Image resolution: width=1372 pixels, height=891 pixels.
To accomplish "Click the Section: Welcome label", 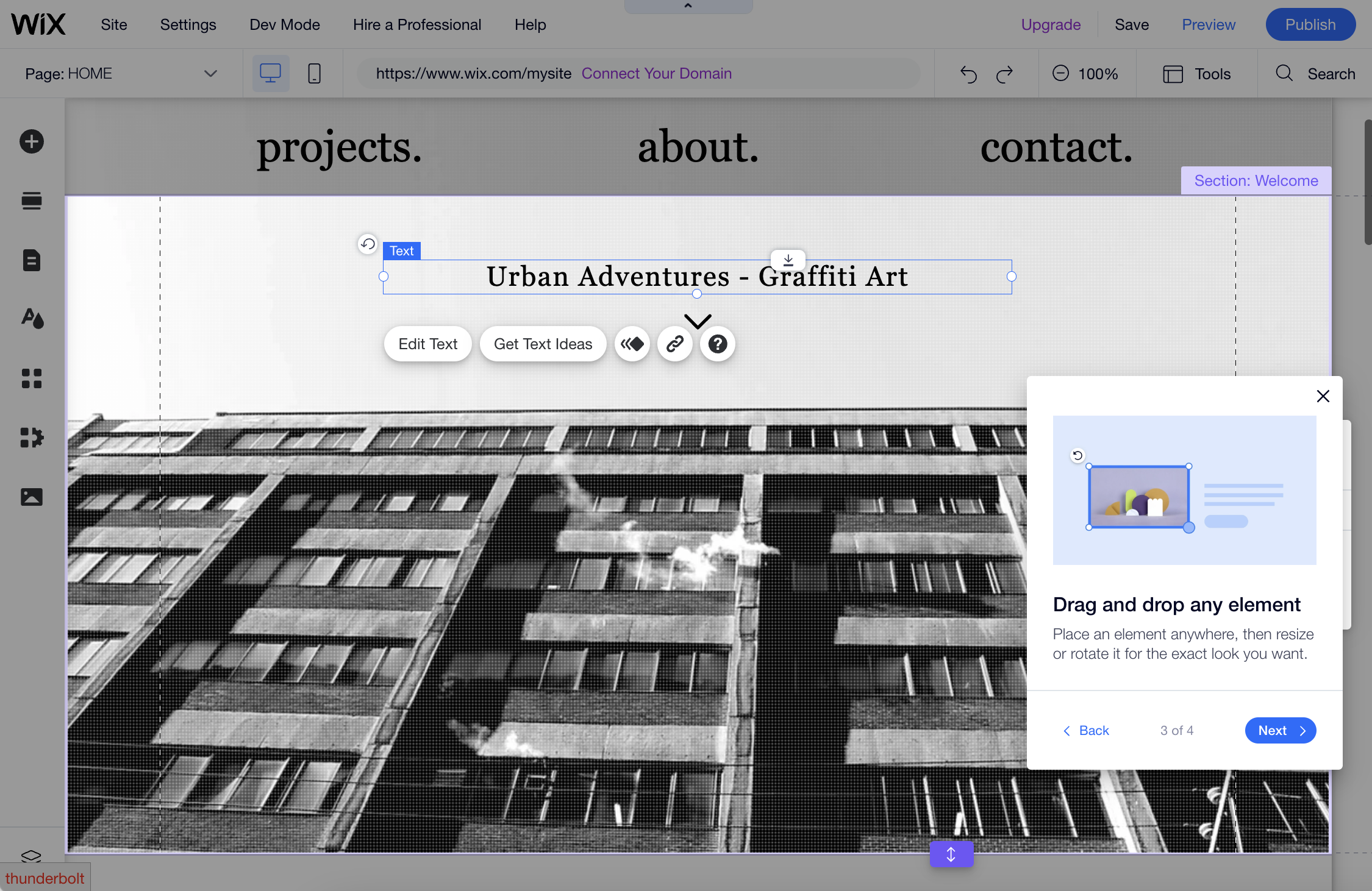I will coord(1256,180).
